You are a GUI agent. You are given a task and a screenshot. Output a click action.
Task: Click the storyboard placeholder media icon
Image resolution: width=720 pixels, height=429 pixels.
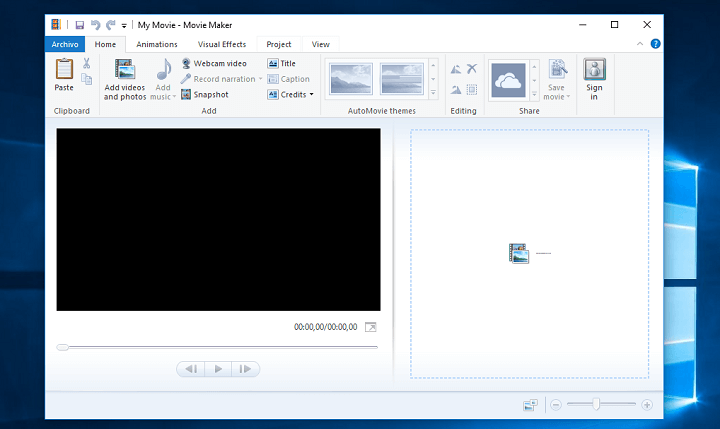pos(519,254)
